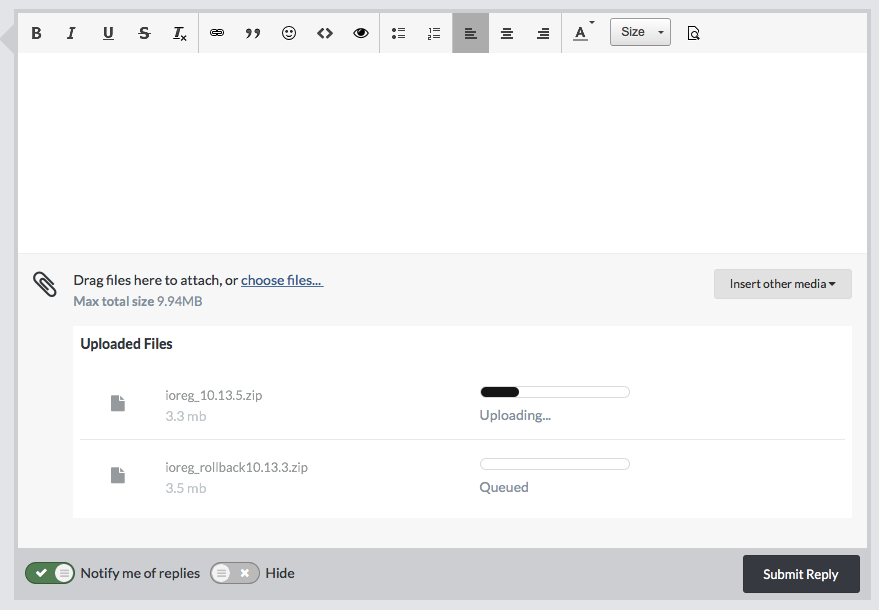This screenshot has height=610, width=879.
Task: Click file icon for ioreg_rollback10.13.3.zip
Action: pos(118,475)
